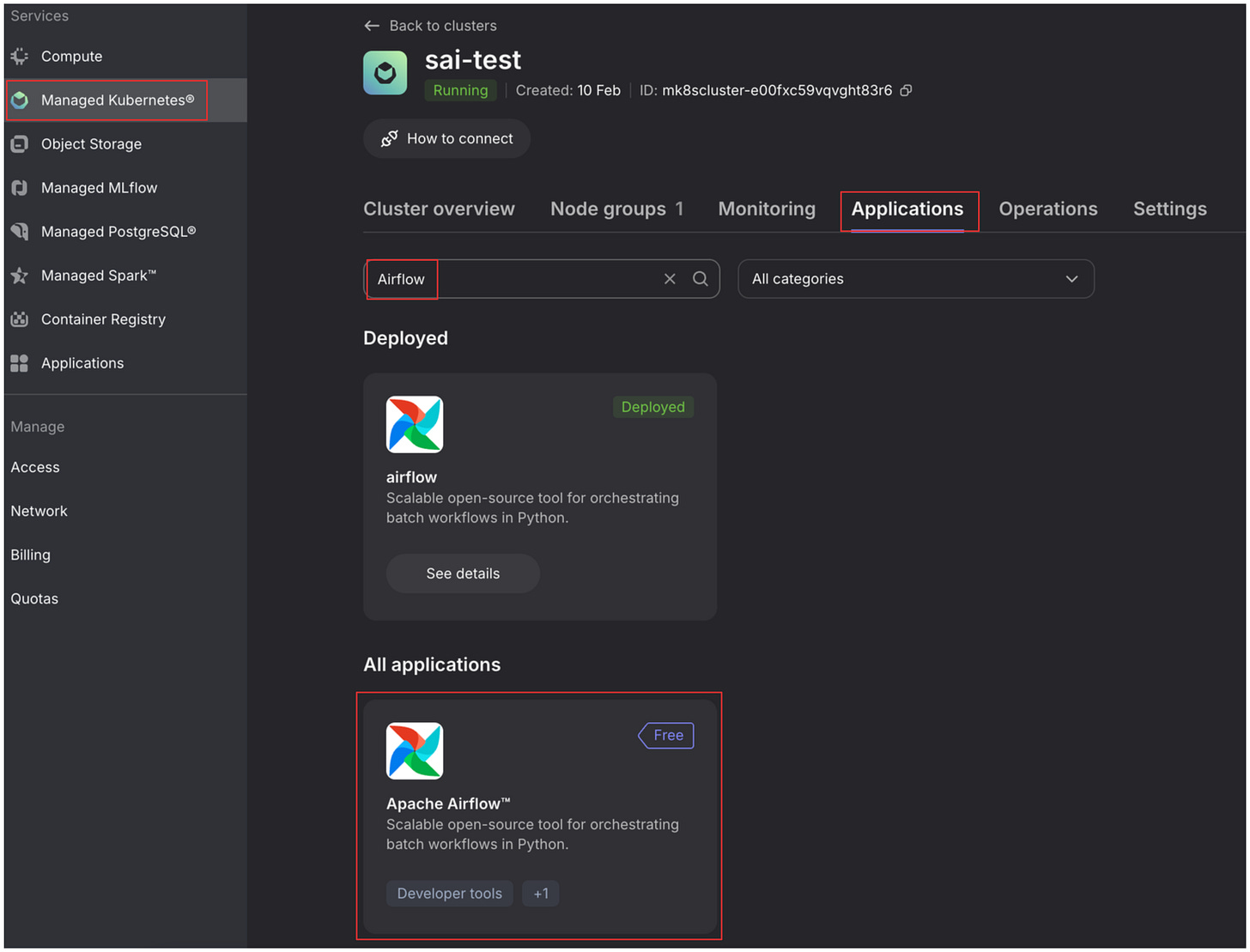
Task: Click the Container Registry icon
Action: (x=20, y=319)
